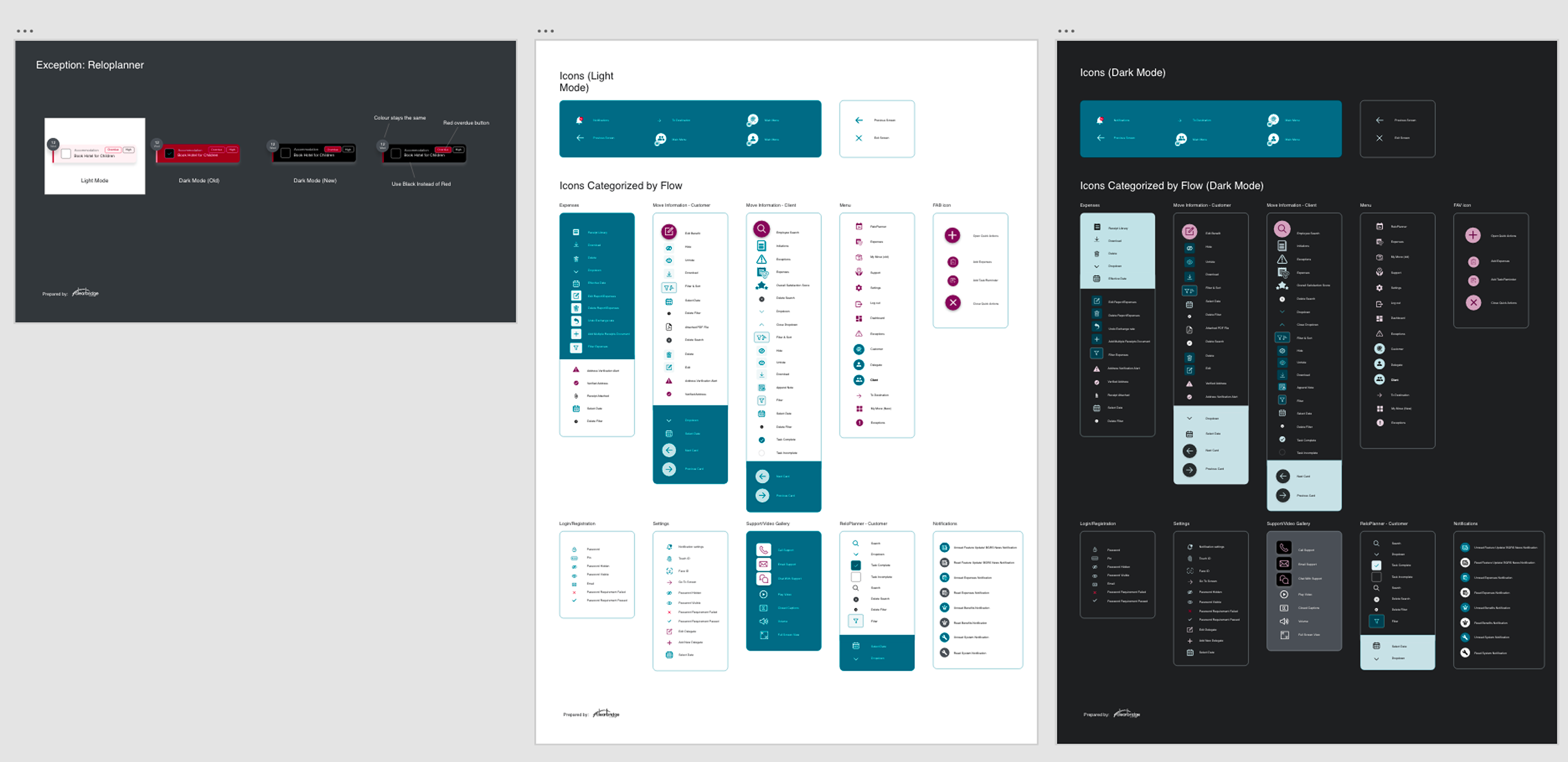
Task: Open the Dropdown chevron at bottom of light ReloPlanner - Customer
Action: 856,658
